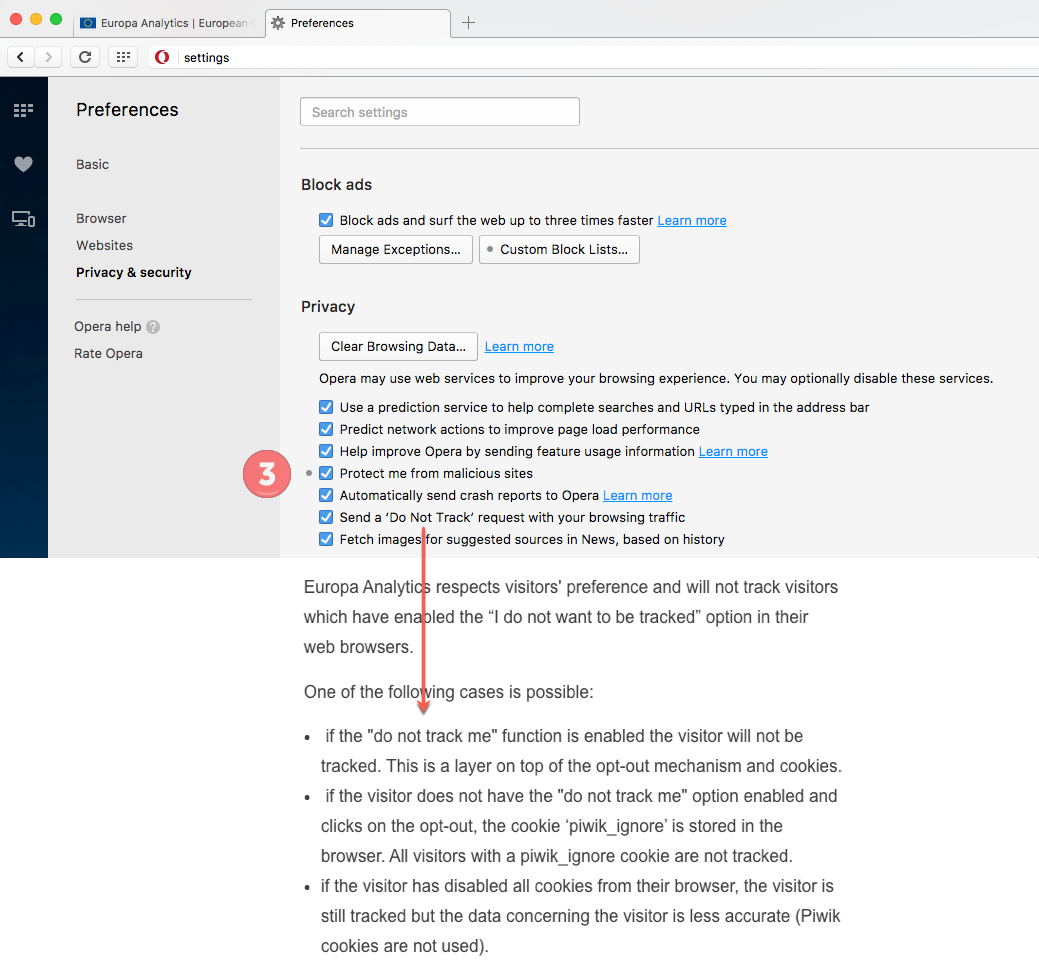Open Learn more link for Block ads

coord(692,221)
